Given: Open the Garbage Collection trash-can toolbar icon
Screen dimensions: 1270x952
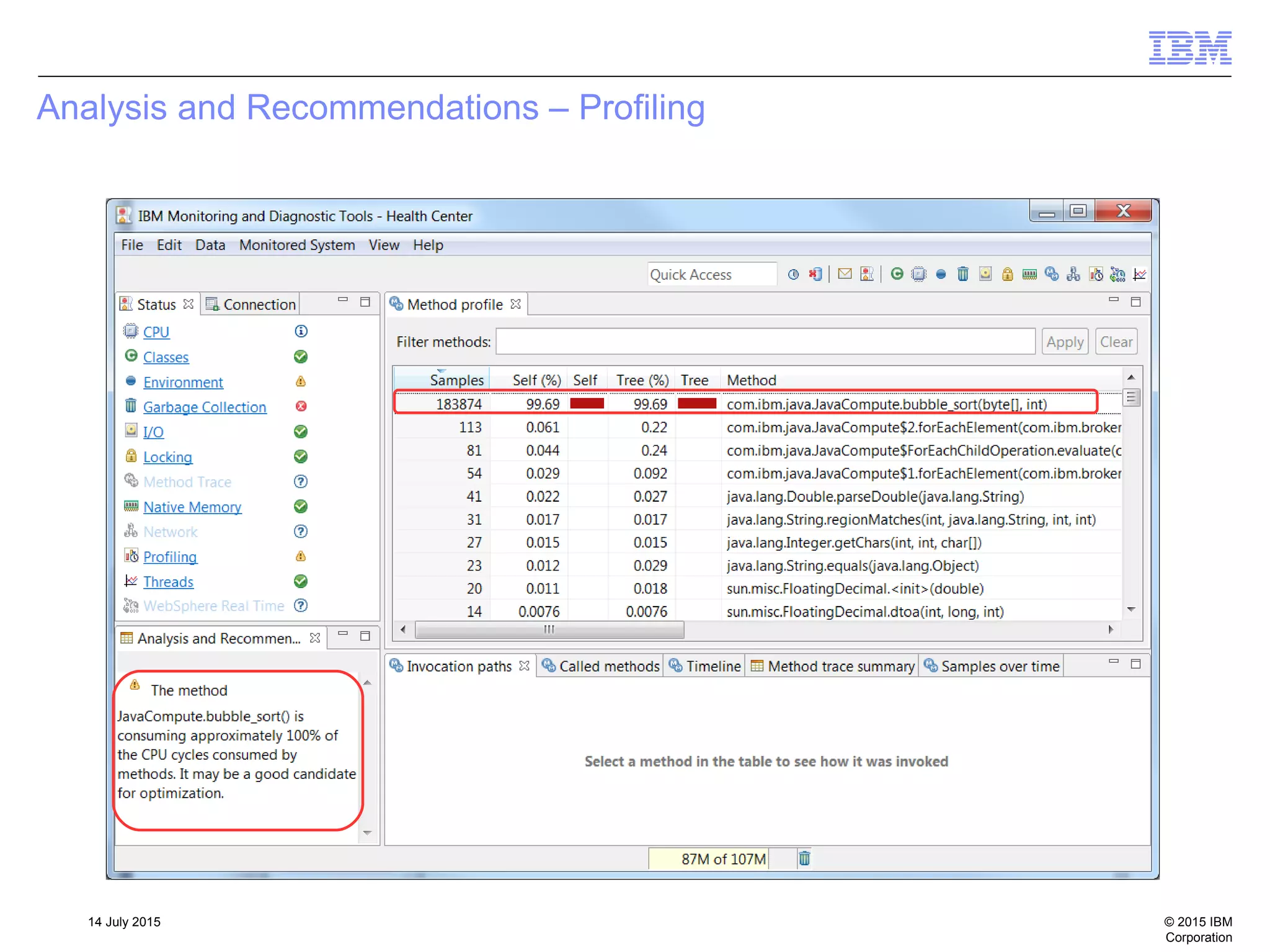Looking at the screenshot, I should click(963, 274).
